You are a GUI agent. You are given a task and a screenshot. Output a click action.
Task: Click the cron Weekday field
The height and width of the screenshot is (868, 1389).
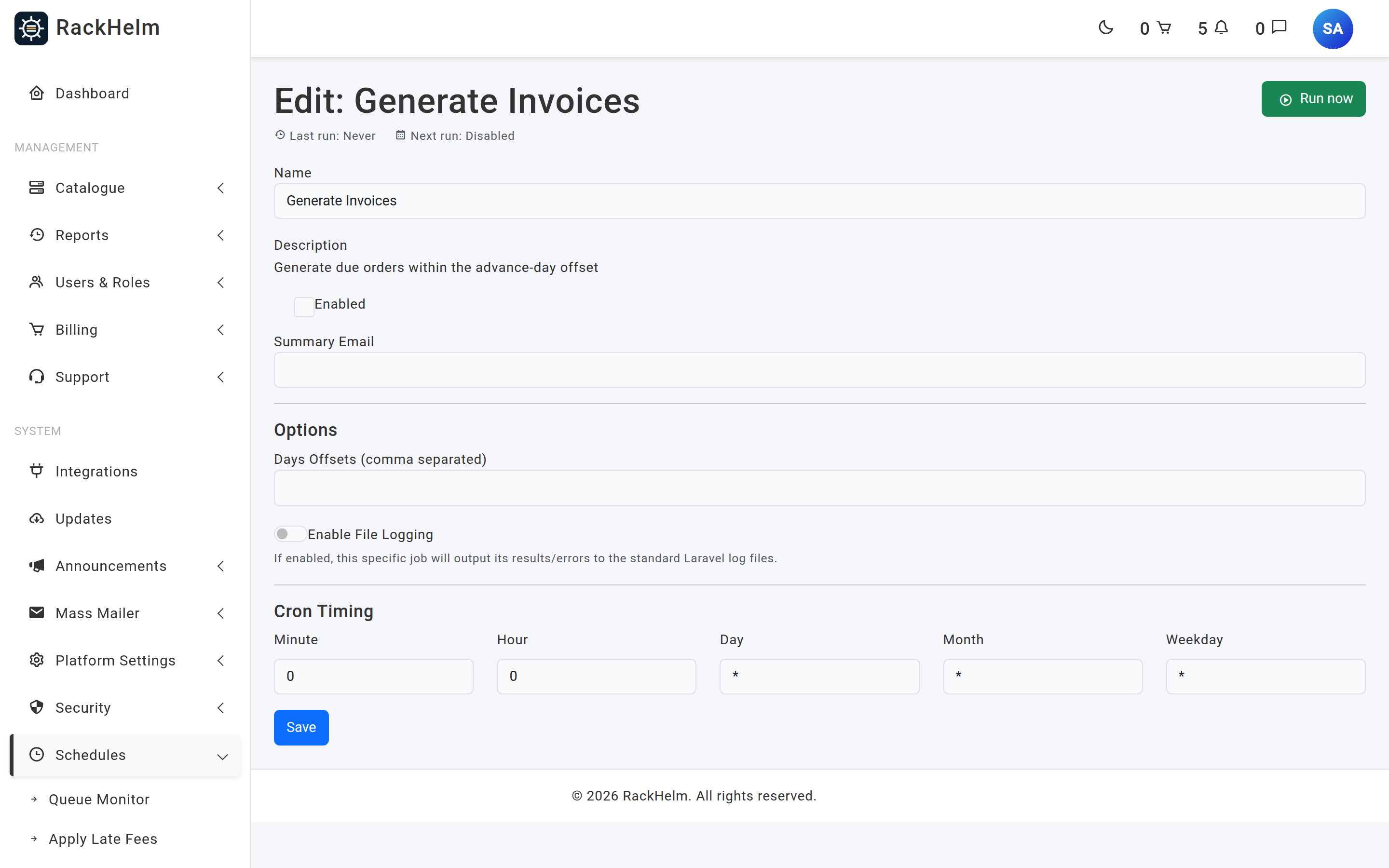[x=1266, y=676]
